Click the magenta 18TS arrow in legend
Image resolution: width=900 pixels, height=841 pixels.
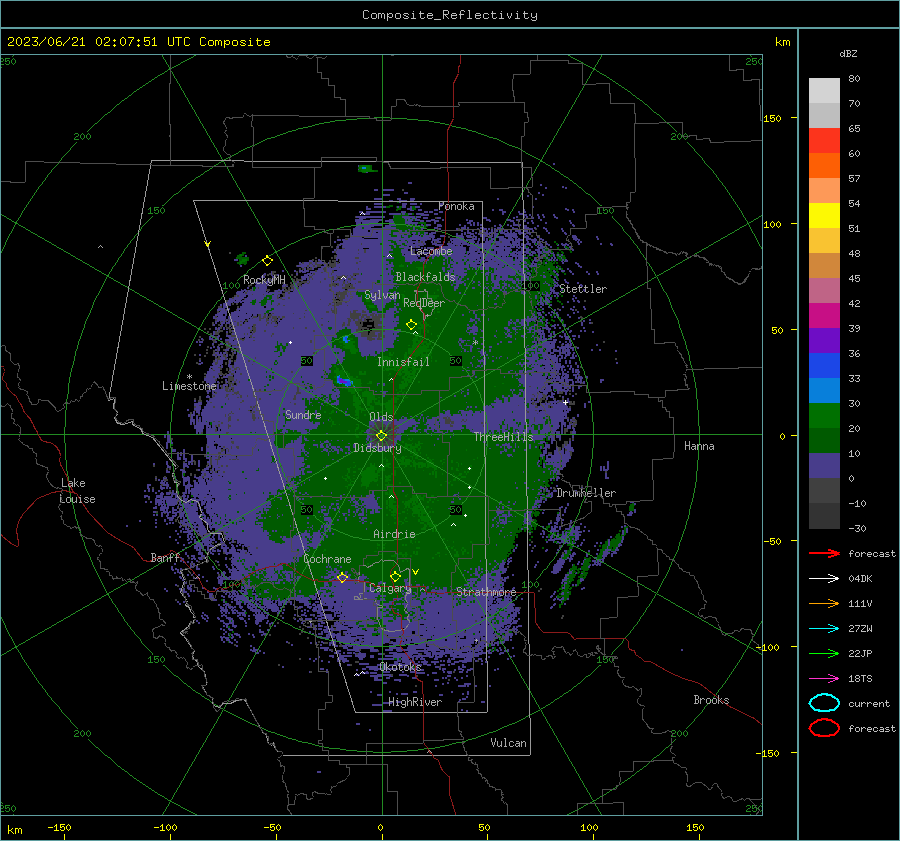(824, 678)
